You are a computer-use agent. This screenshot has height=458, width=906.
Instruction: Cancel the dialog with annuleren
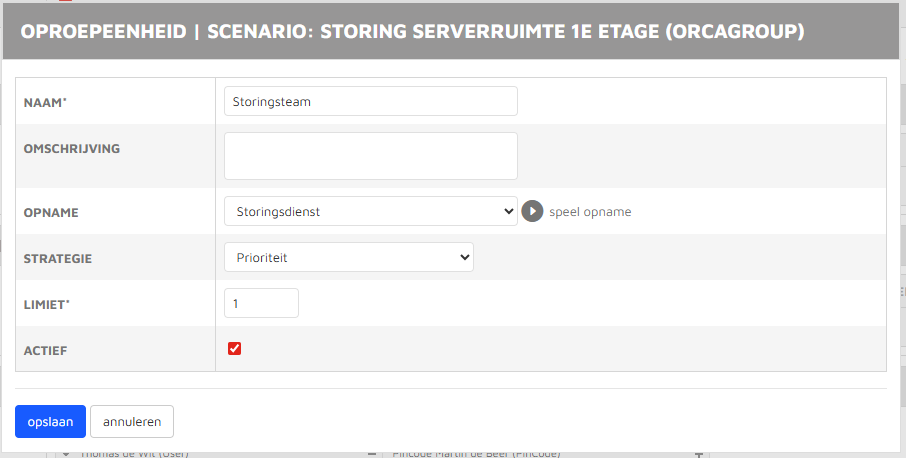pos(132,422)
